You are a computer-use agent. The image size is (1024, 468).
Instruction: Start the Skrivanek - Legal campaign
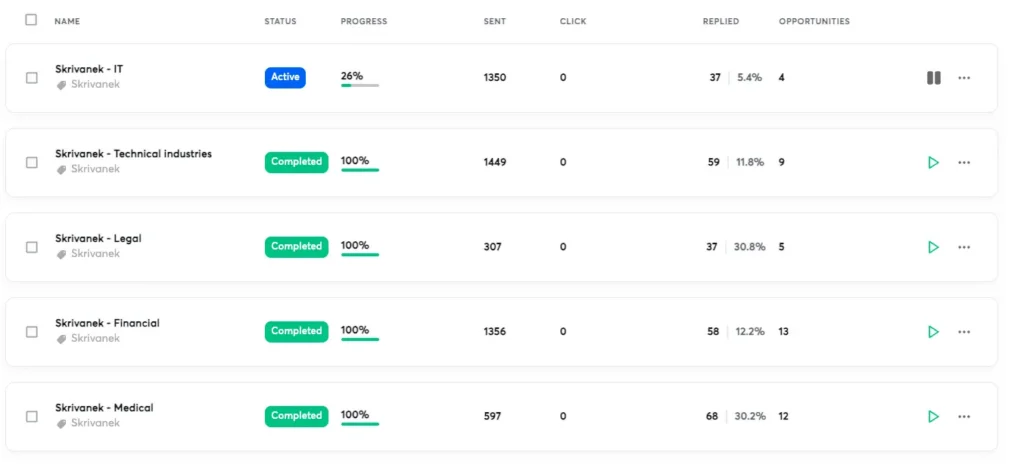click(933, 247)
